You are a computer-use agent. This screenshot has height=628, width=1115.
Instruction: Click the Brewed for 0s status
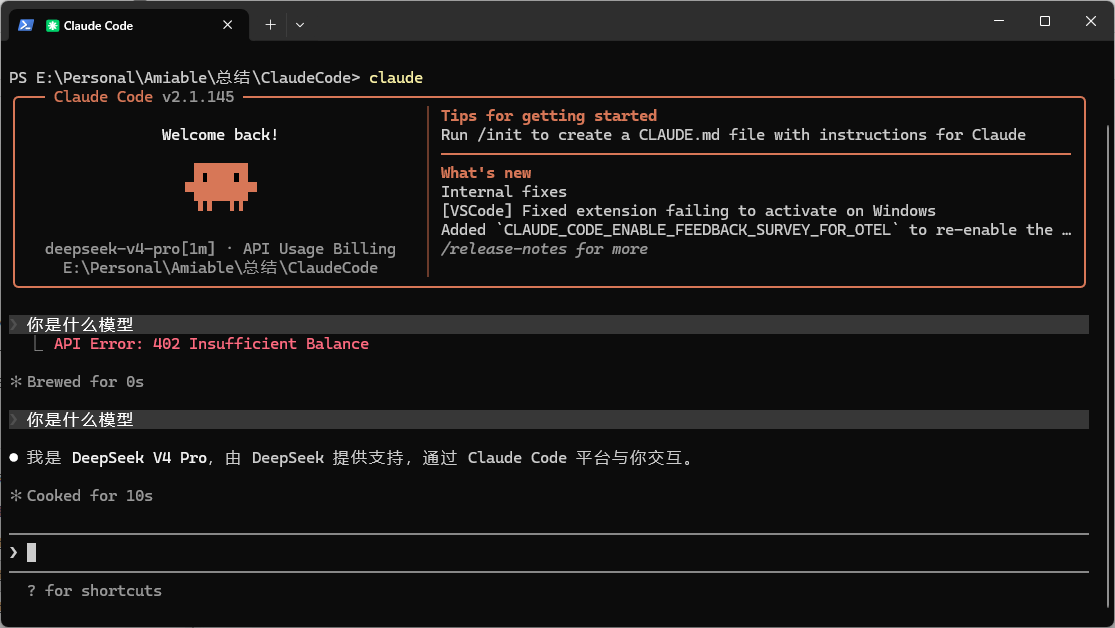click(78, 382)
